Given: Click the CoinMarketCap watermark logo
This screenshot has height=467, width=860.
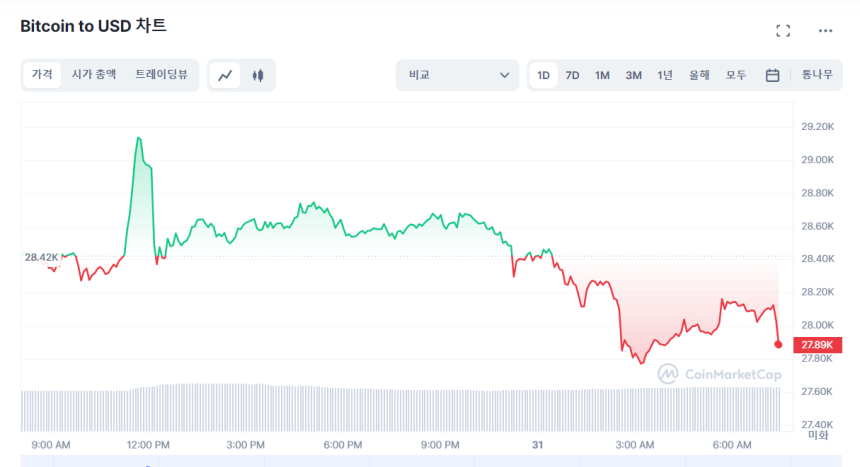Looking at the screenshot, I should [x=719, y=374].
